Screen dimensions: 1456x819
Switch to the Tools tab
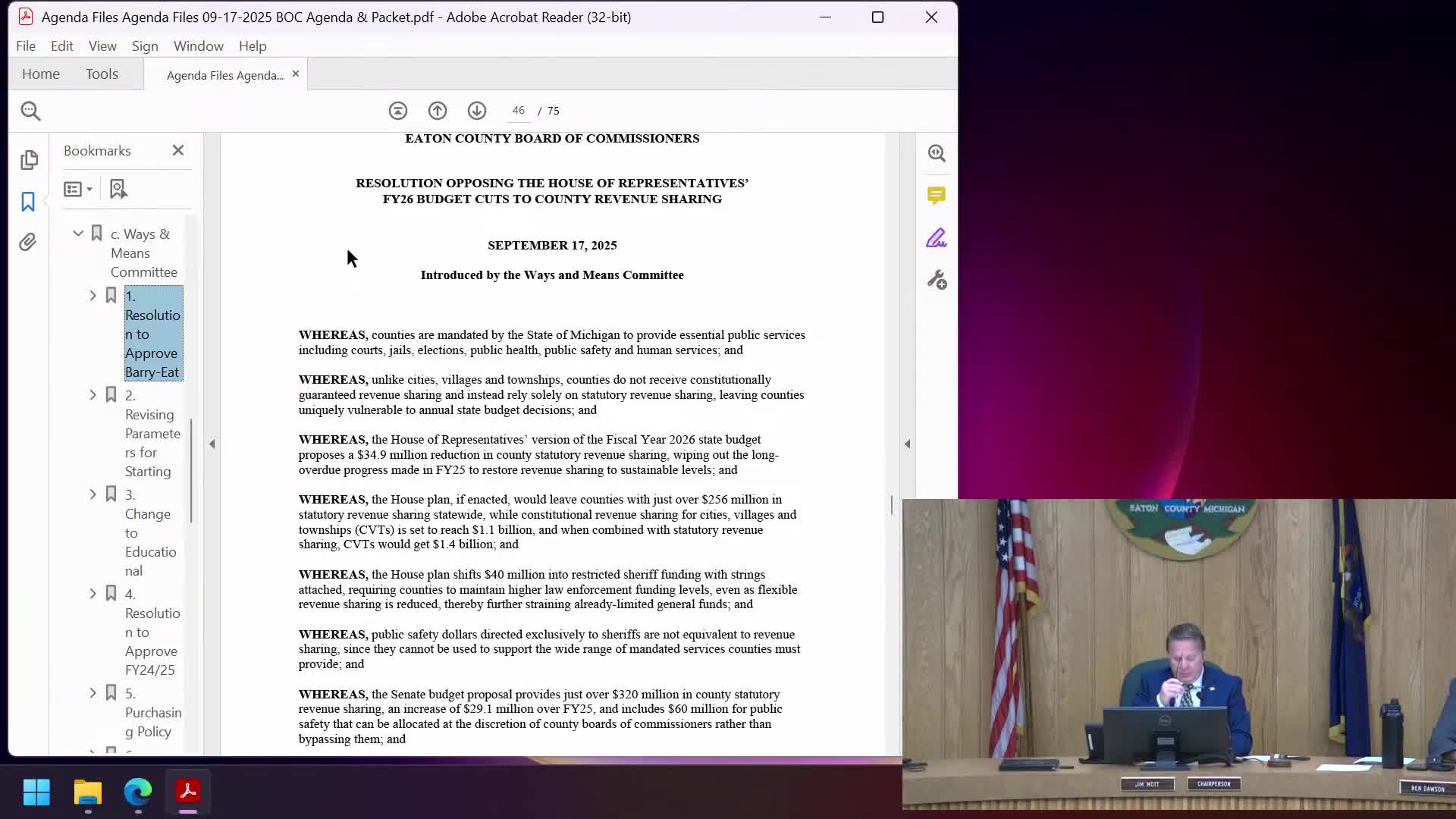click(102, 74)
